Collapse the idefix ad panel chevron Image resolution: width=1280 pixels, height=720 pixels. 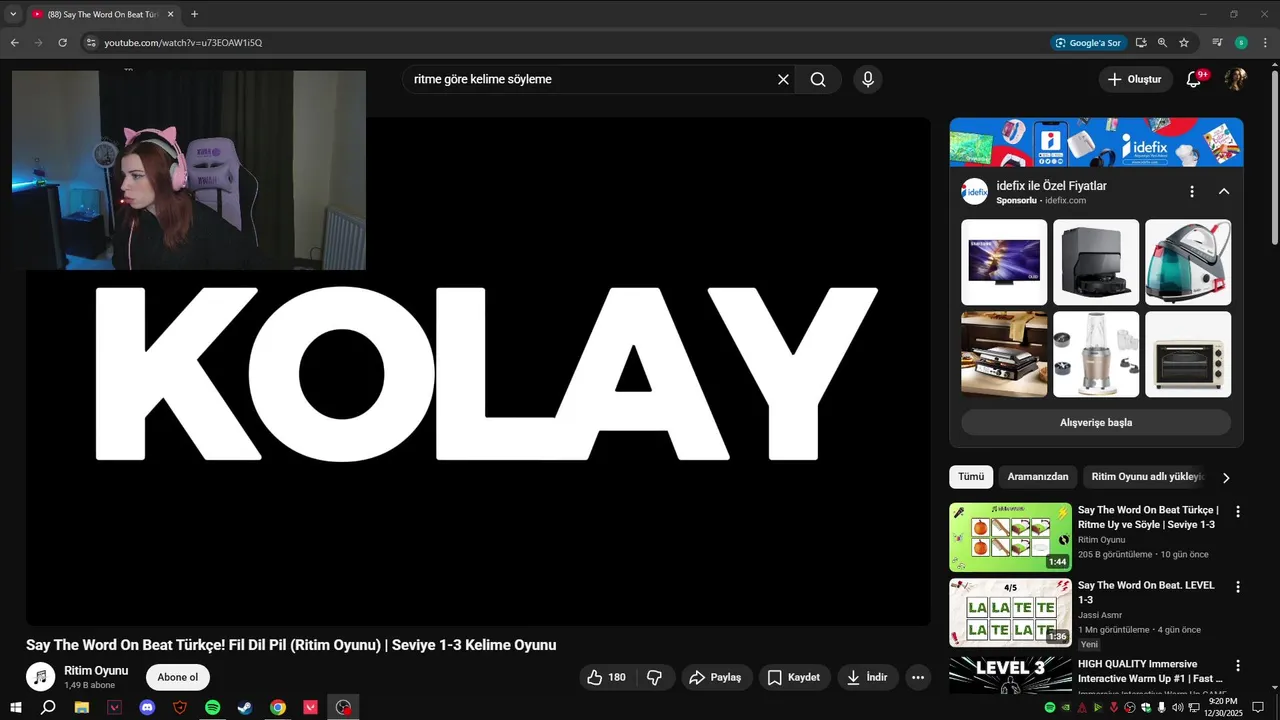coord(1223,191)
